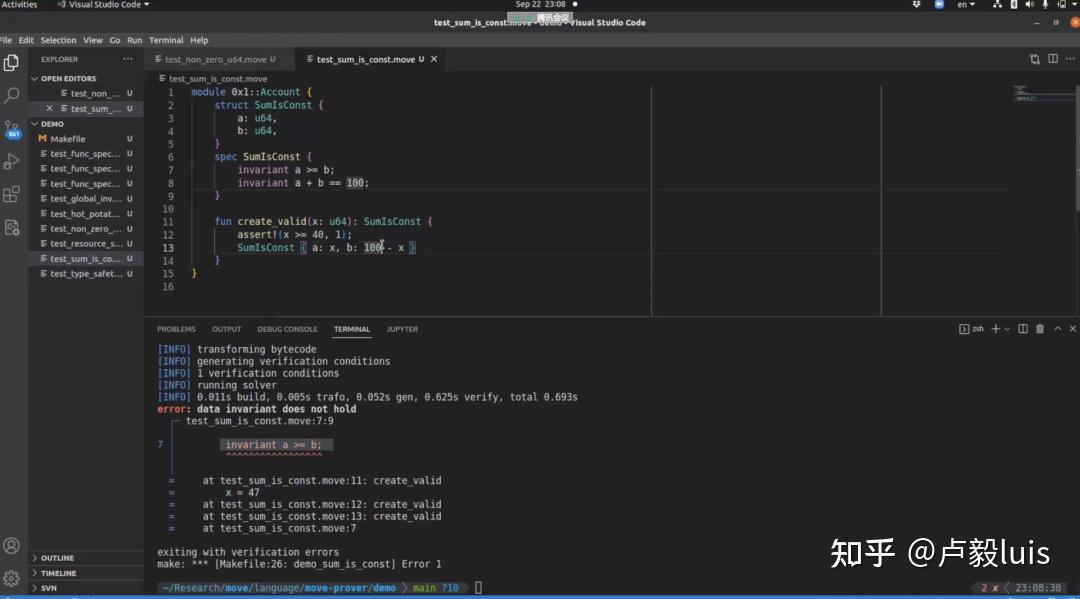Image resolution: width=1080 pixels, height=599 pixels.
Task: Open the Selection menu
Action: [x=58, y=41]
